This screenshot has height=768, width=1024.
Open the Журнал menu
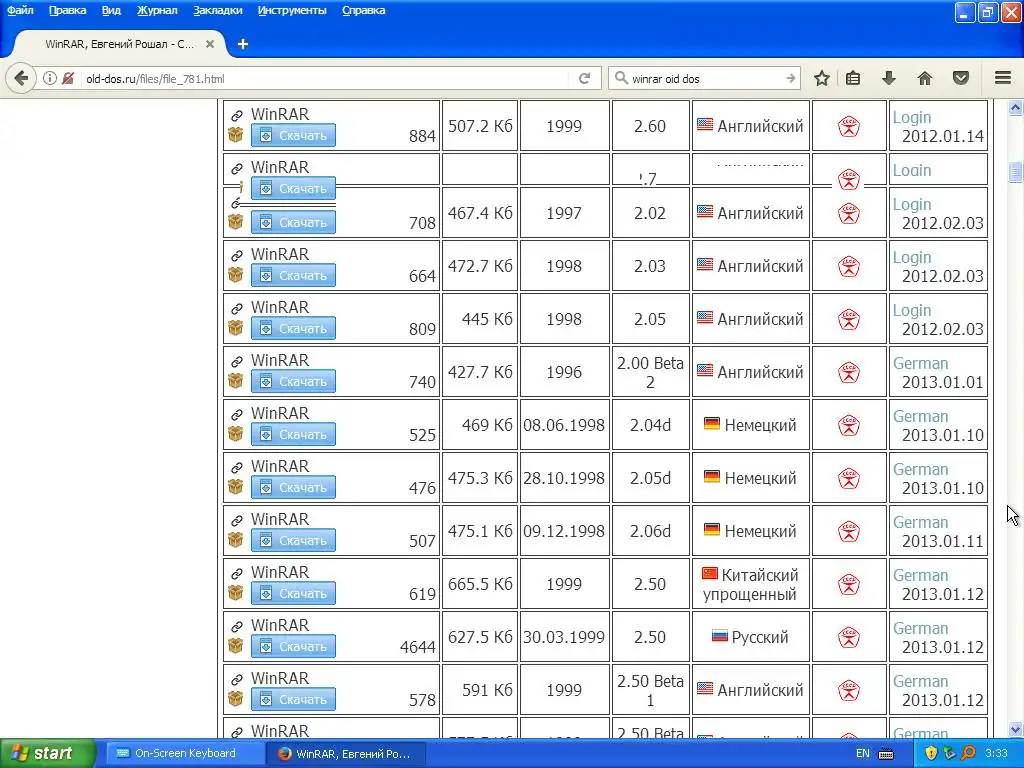[157, 10]
